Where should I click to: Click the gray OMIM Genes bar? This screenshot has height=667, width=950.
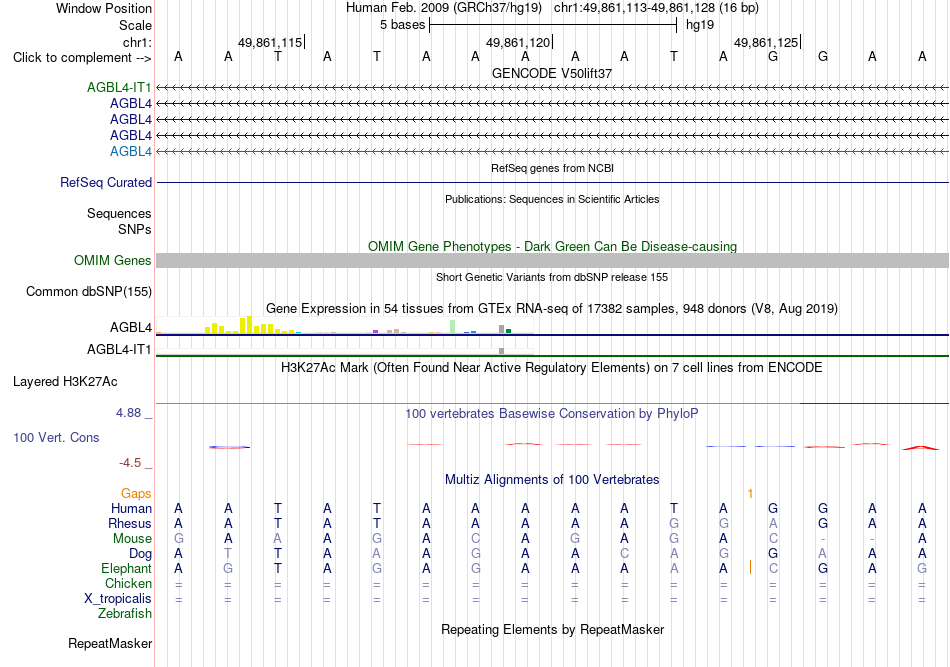click(552, 260)
